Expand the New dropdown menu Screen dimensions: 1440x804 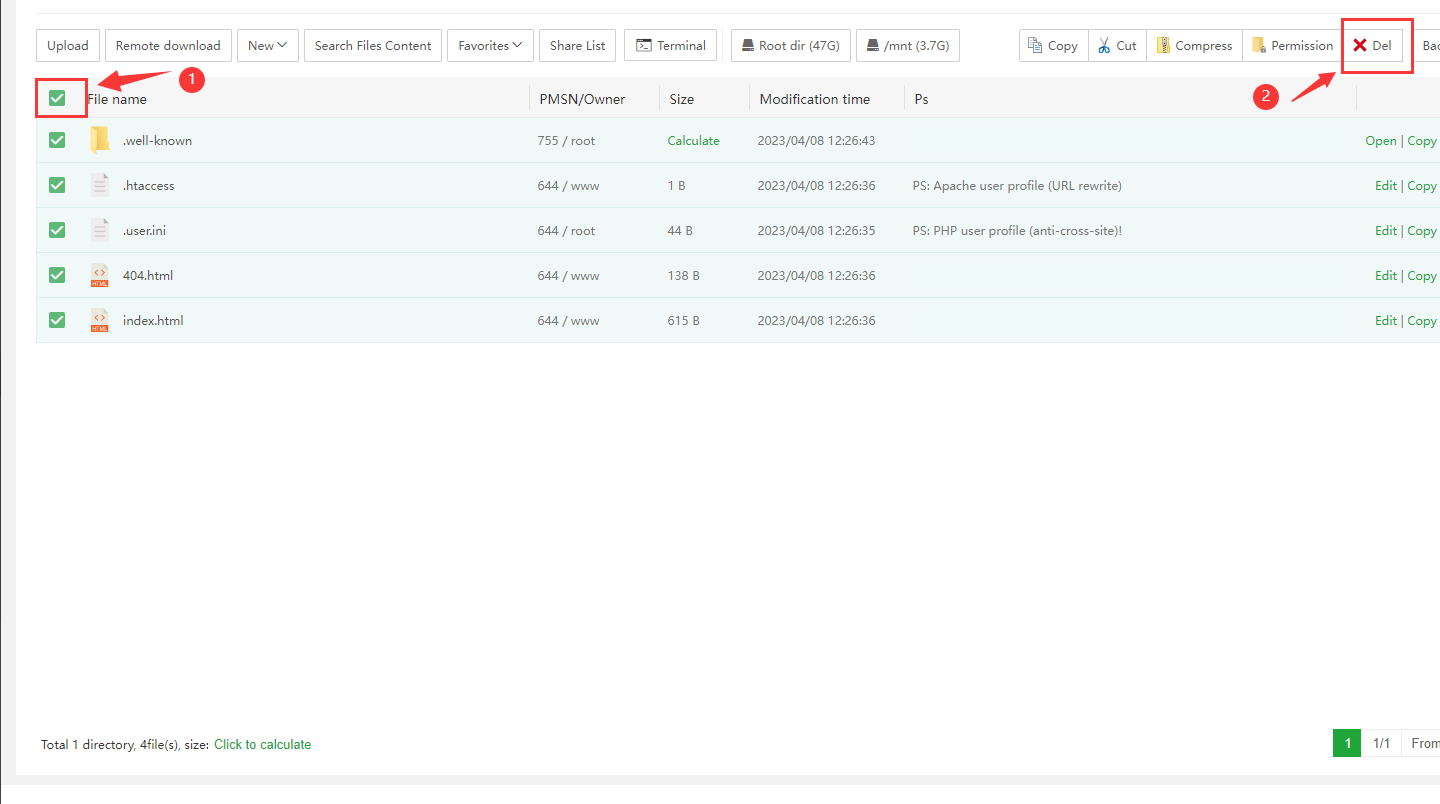pyautogui.click(x=267, y=45)
